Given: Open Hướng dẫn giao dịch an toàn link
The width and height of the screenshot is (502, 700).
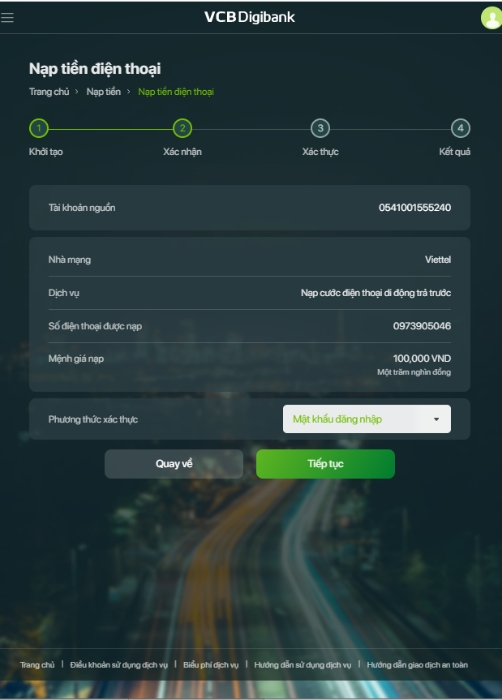Looking at the screenshot, I should click(417, 665).
